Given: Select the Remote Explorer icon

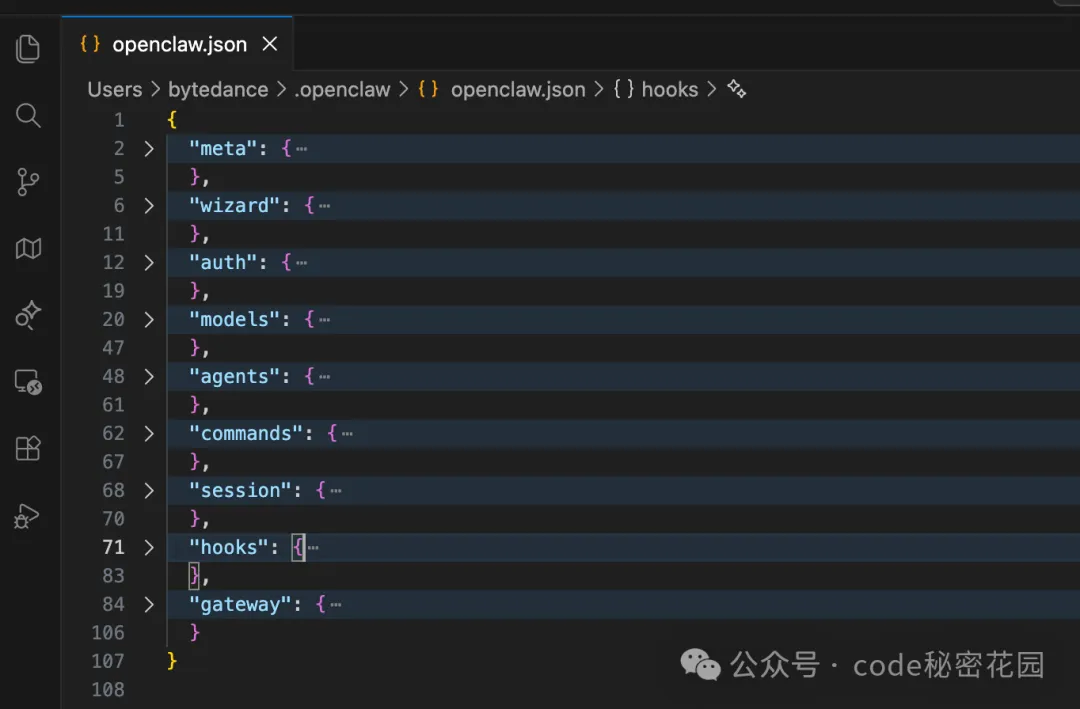Looking at the screenshot, I should (x=28, y=381).
